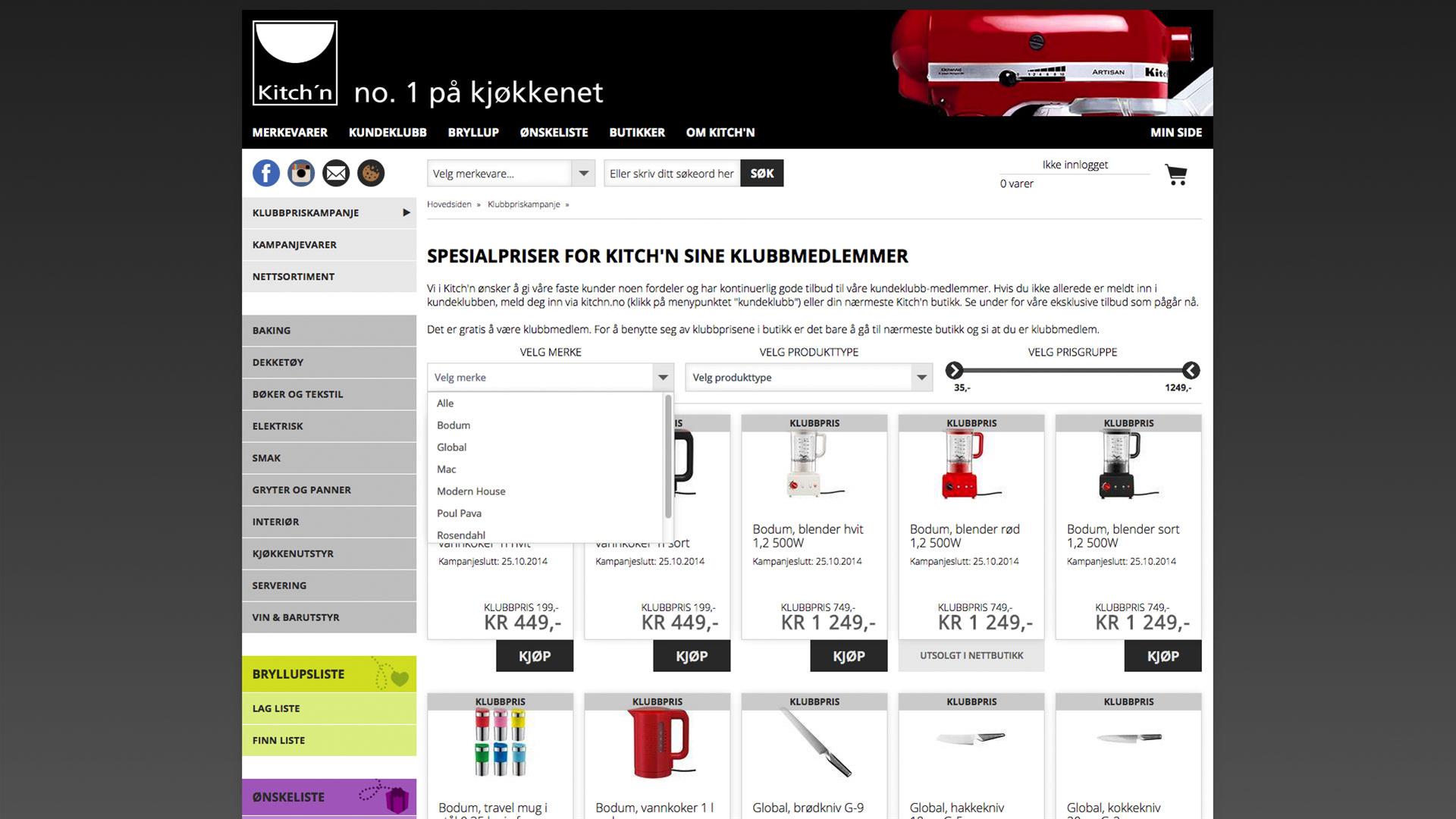Open the shopping cart icon
1456x819 pixels.
1176,175
